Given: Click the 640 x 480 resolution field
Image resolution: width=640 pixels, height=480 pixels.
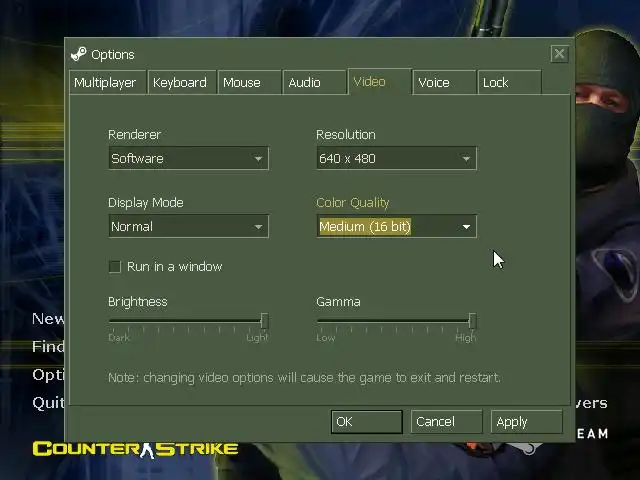Looking at the screenshot, I should 396,158.
